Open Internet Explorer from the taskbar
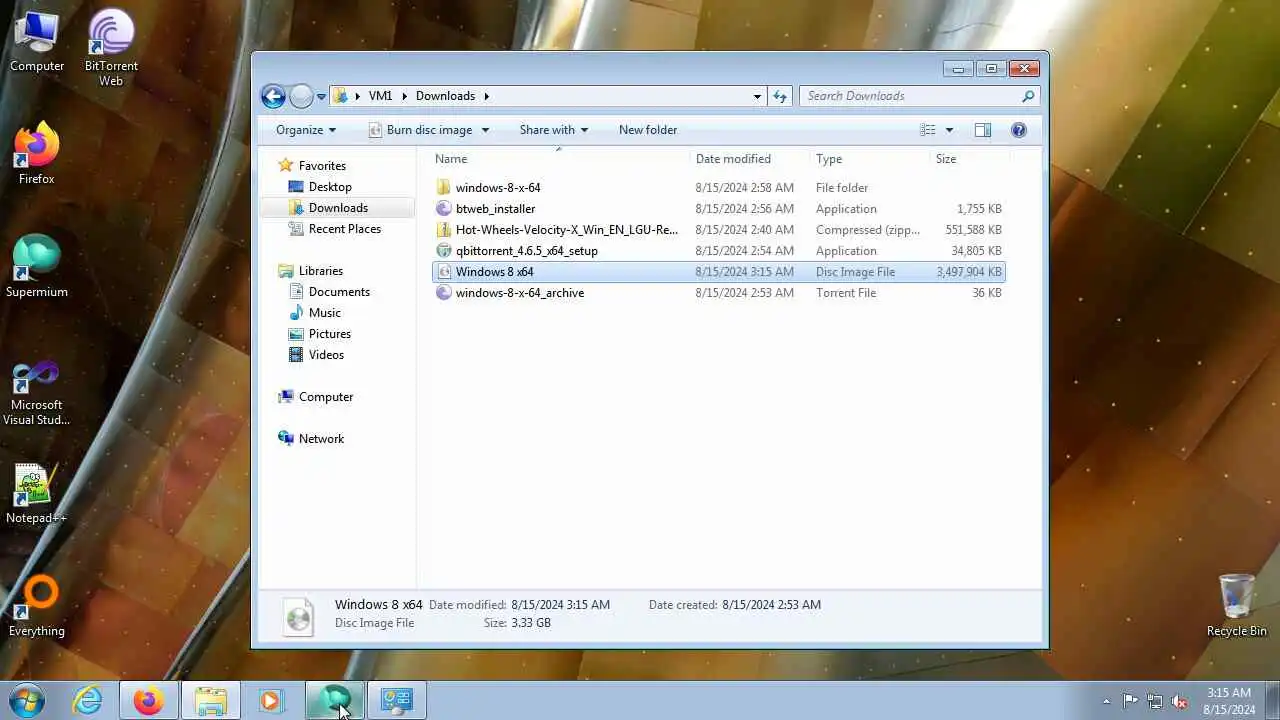Screen dimensions: 1280x720 [x=88, y=700]
